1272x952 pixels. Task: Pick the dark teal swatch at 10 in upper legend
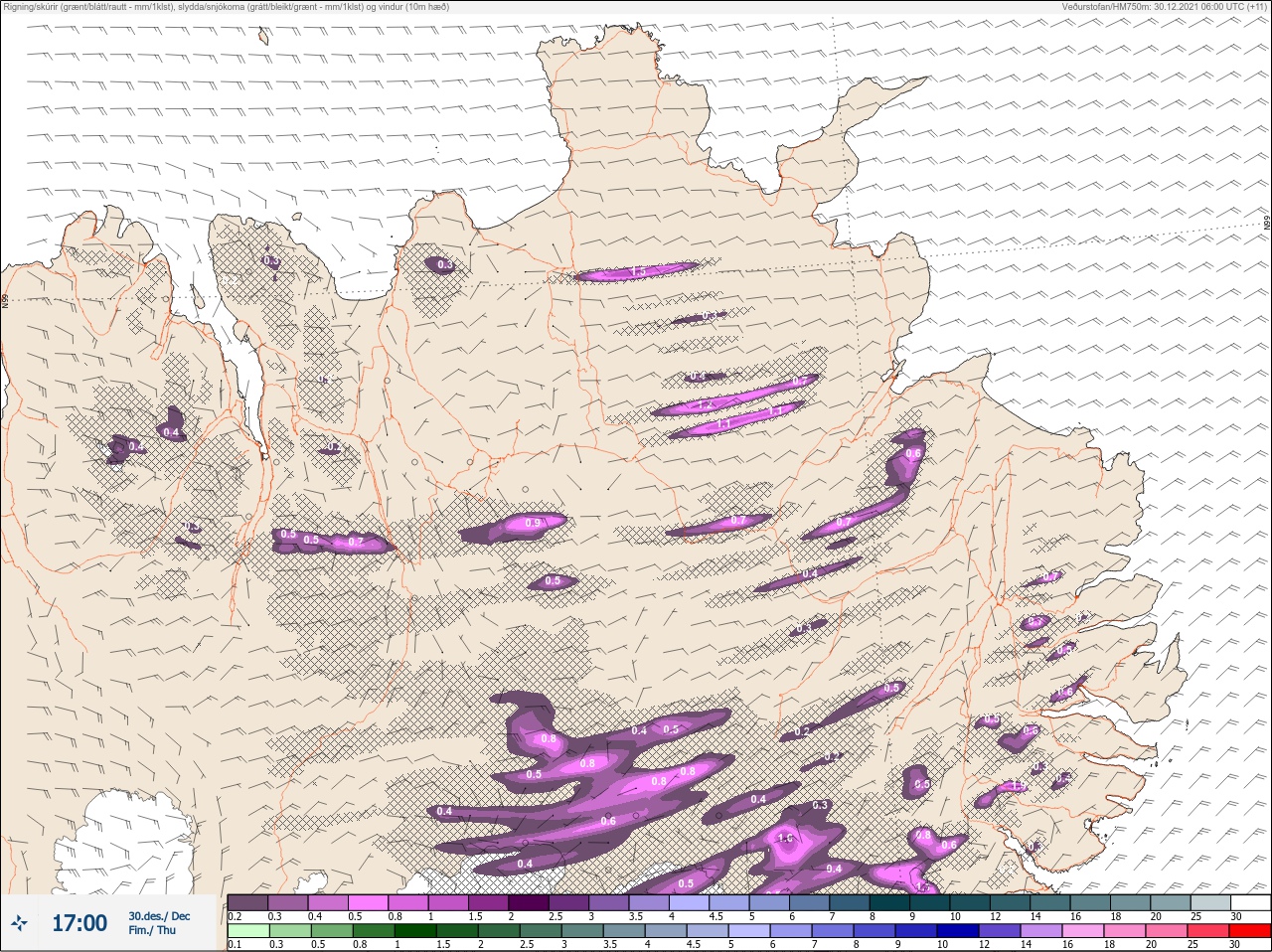(x=970, y=902)
